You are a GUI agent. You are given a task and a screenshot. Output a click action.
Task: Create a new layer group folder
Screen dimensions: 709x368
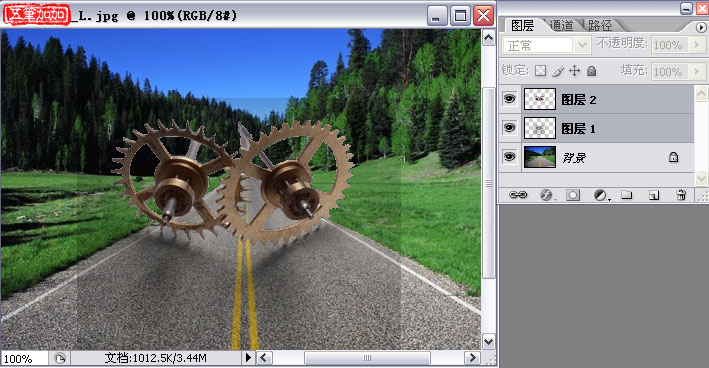pos(626,195)
